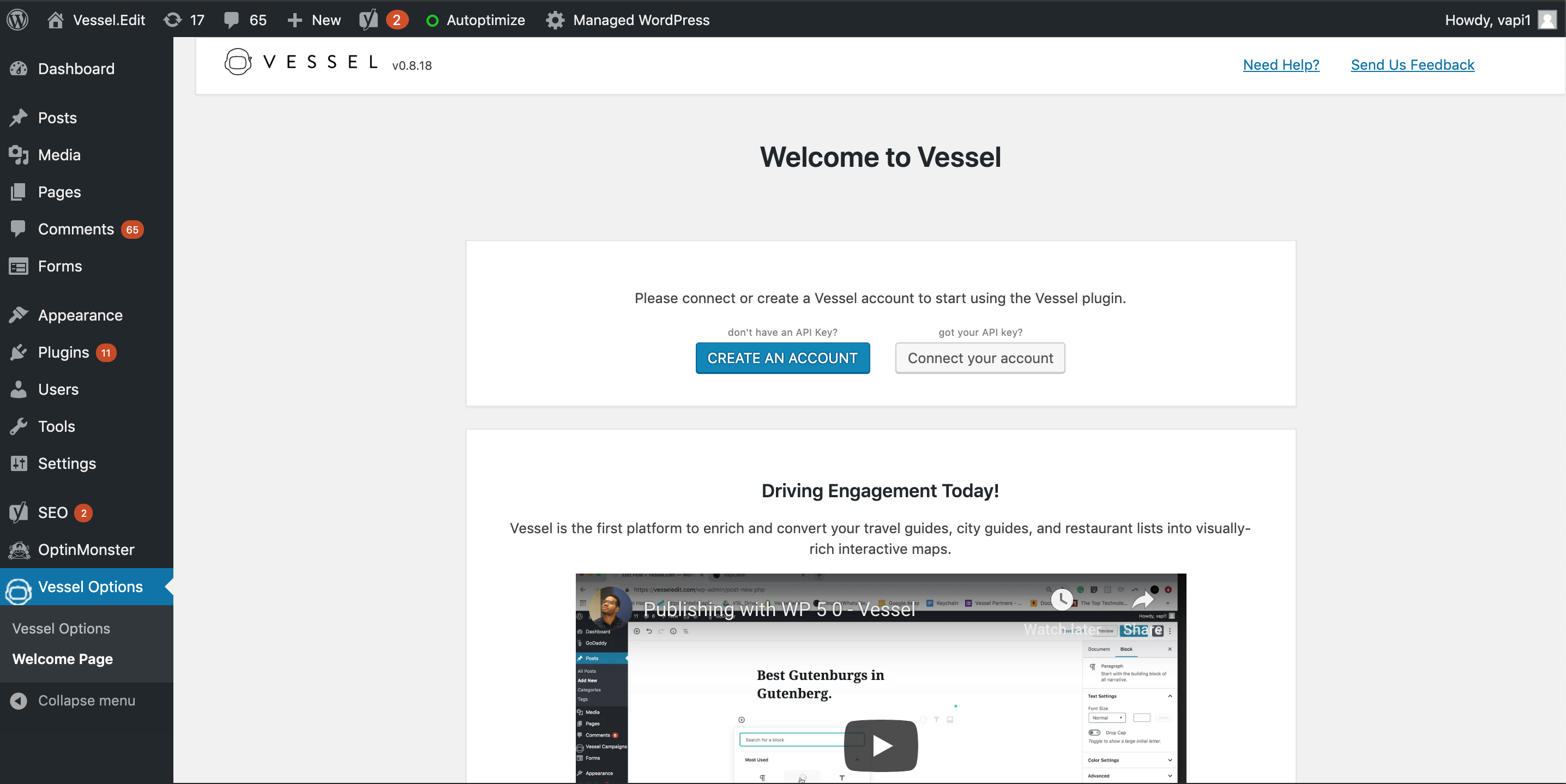Click the plus New icon in admin bar

(x=295, y=20)
